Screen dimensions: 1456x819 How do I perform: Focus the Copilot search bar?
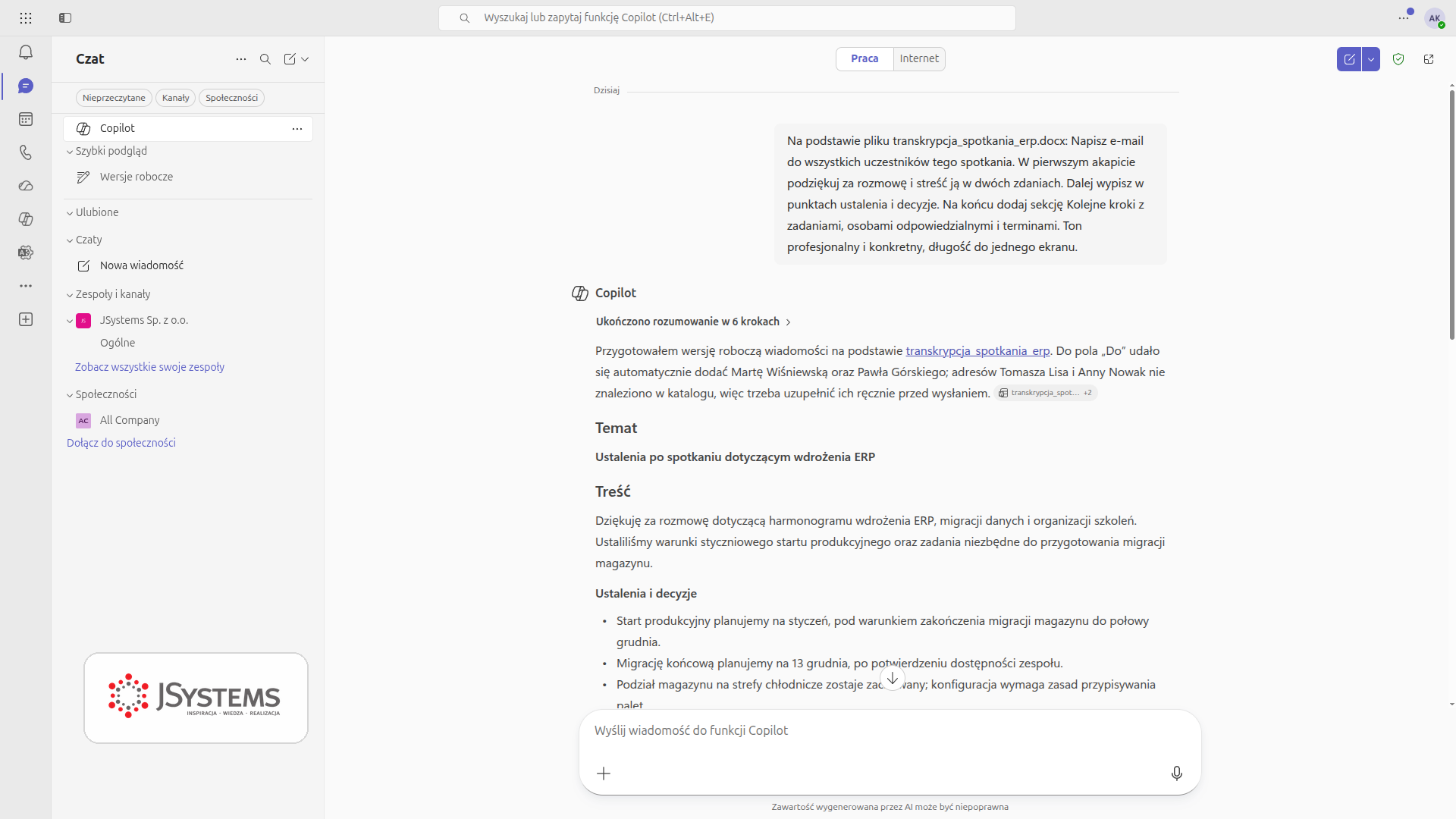[x=726, y=17]
